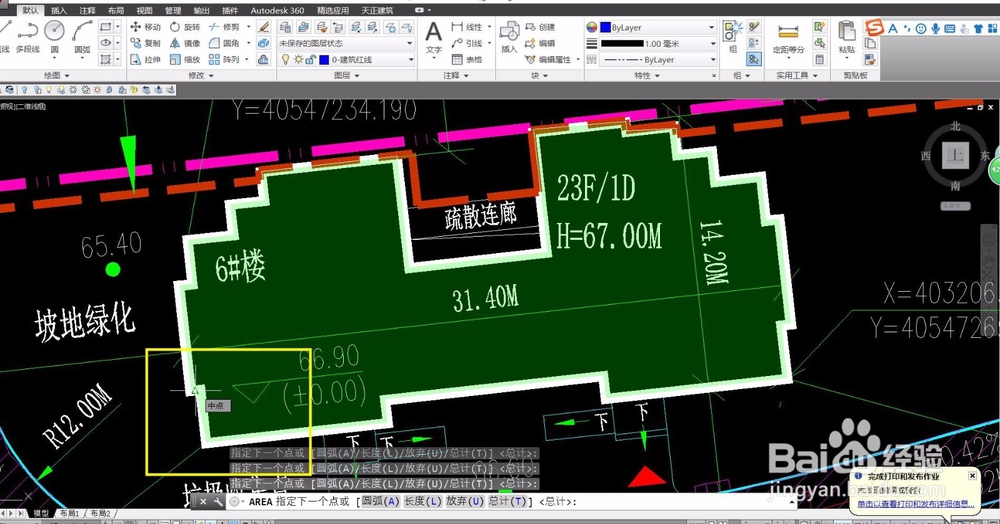Image resolution: width=1000 pixels, height=524 pixels.
Task: Open the 未保存的图层状态 layer state dropdown
Action: click(x=346, y=43)
